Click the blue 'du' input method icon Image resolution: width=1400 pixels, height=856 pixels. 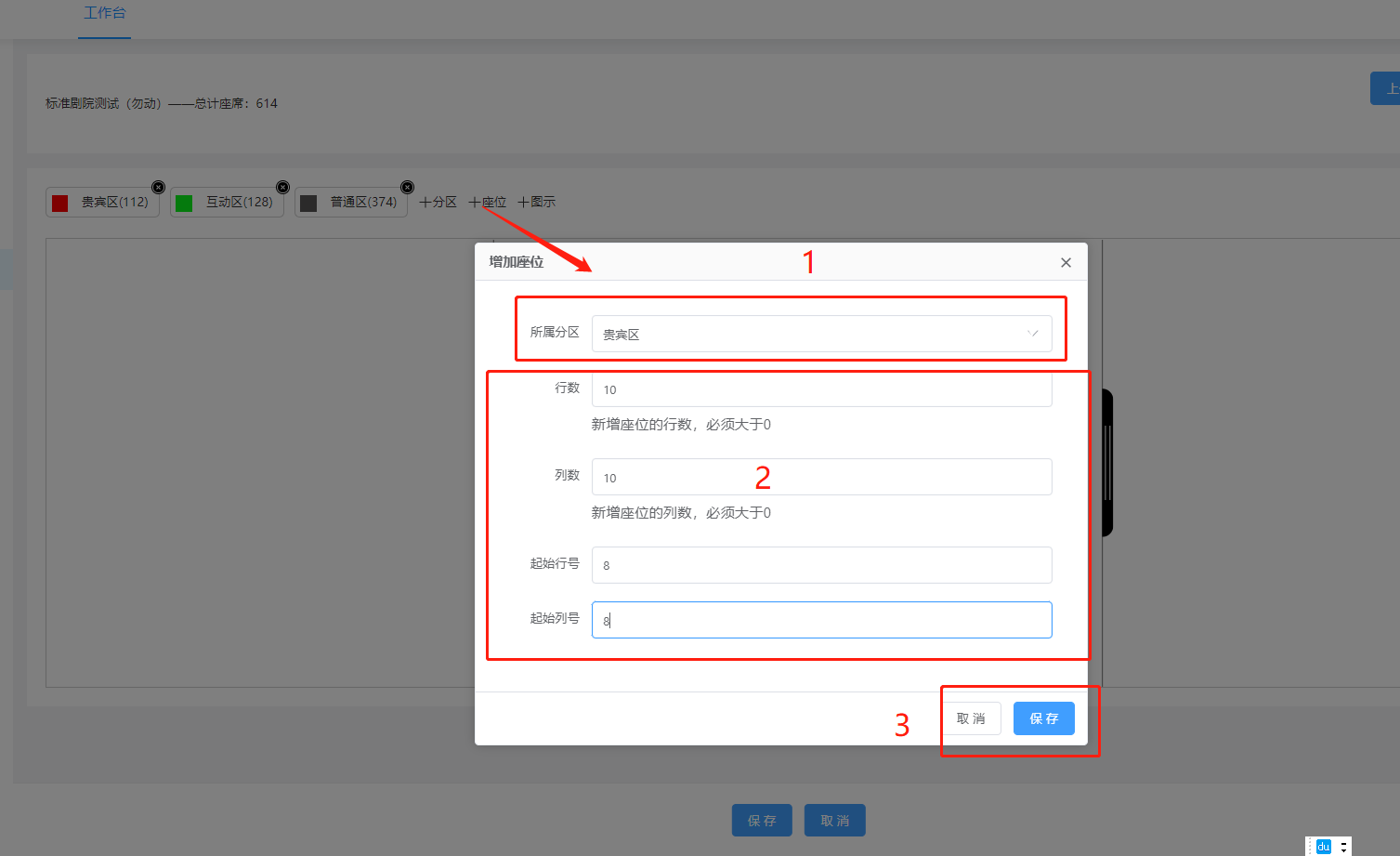(x=1323, y=847)
